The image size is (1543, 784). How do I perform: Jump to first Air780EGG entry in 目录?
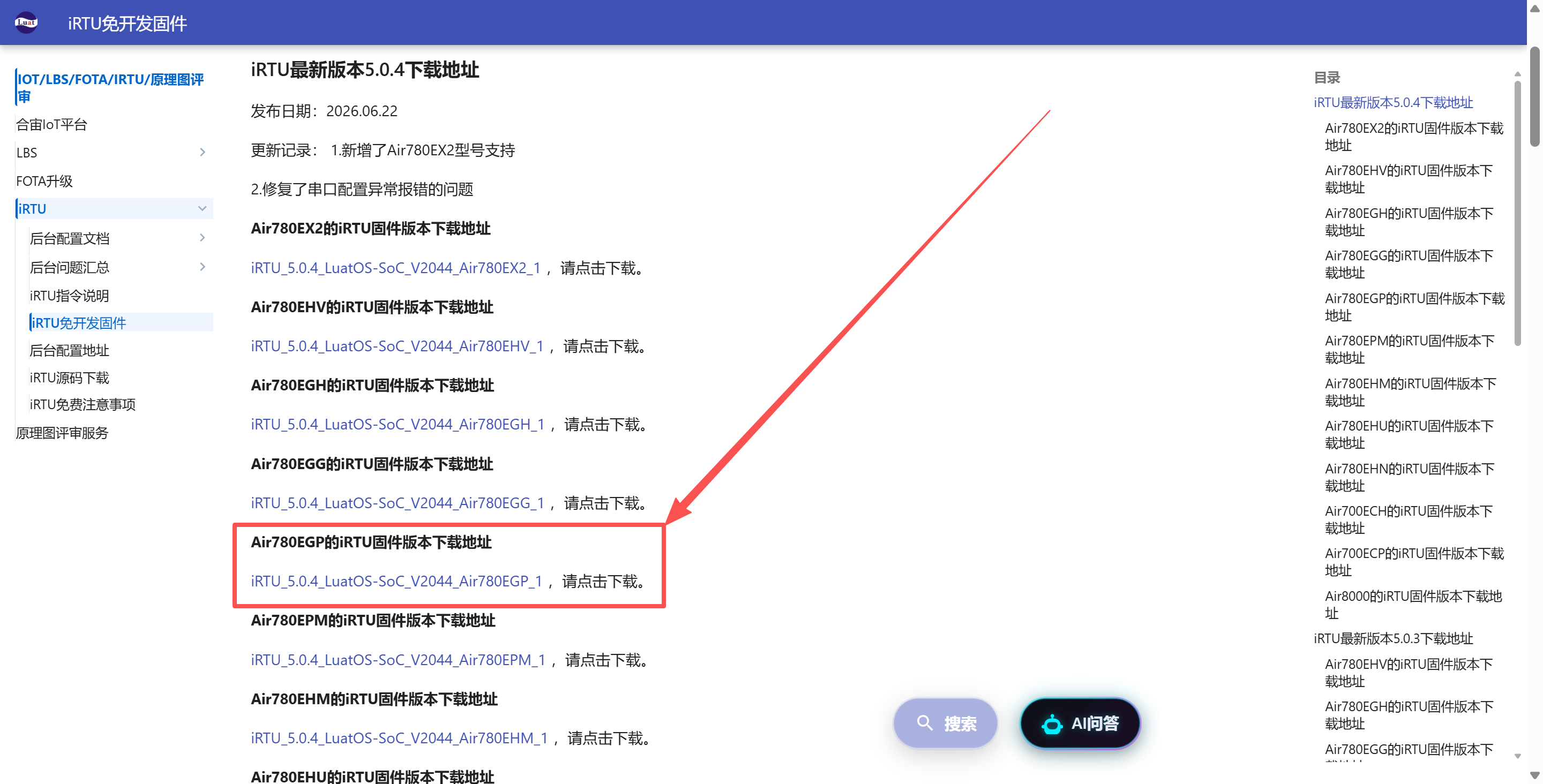(1410, 264)
